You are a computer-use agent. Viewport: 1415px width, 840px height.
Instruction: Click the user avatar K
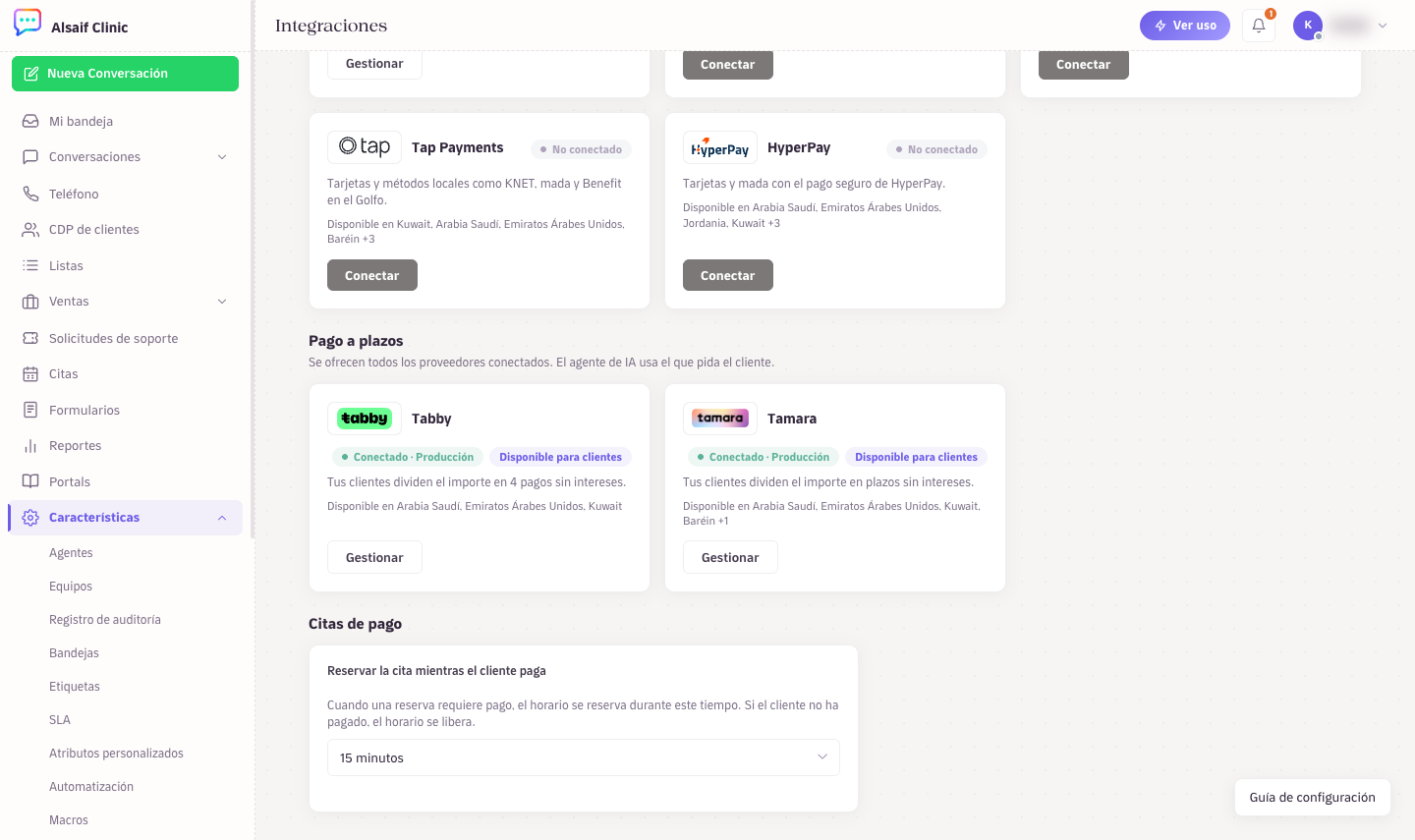tap(1308, 26)
